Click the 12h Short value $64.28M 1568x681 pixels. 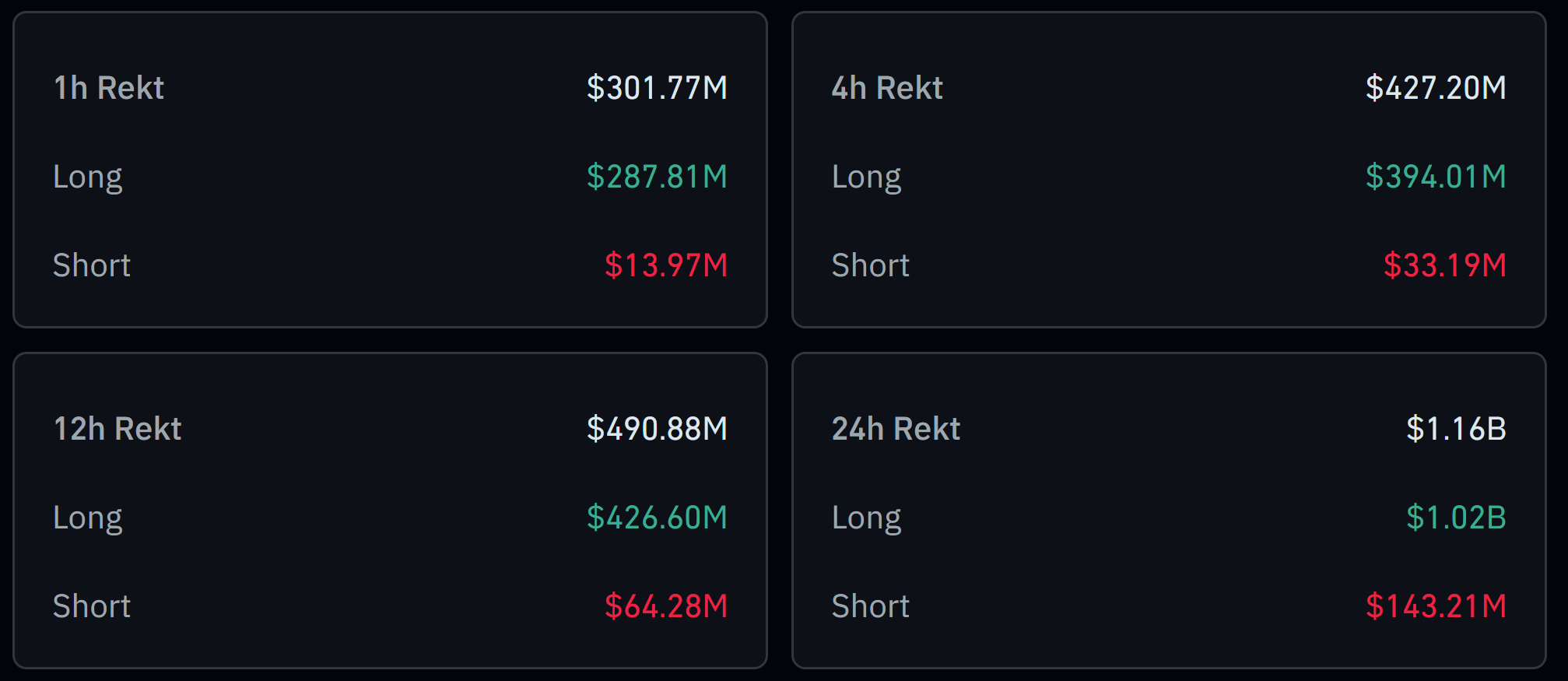666,606
